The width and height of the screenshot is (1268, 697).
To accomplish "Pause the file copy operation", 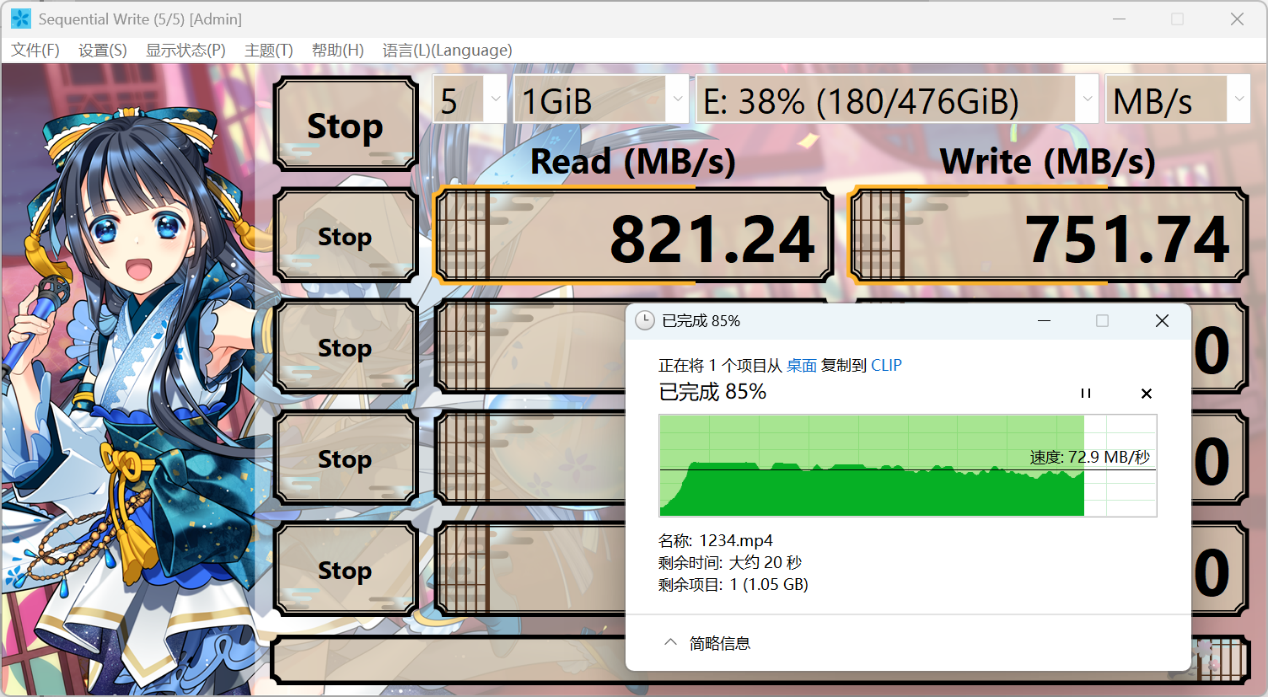I will (x=1086, y=393).
